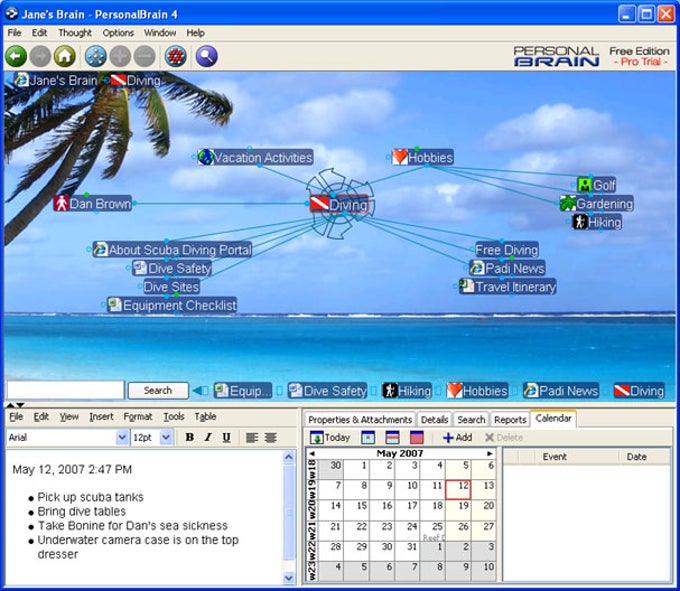Click the search text input field
The width and height of the screenshot is (680, 591).
pyautogui.click(x=65, y=390)
